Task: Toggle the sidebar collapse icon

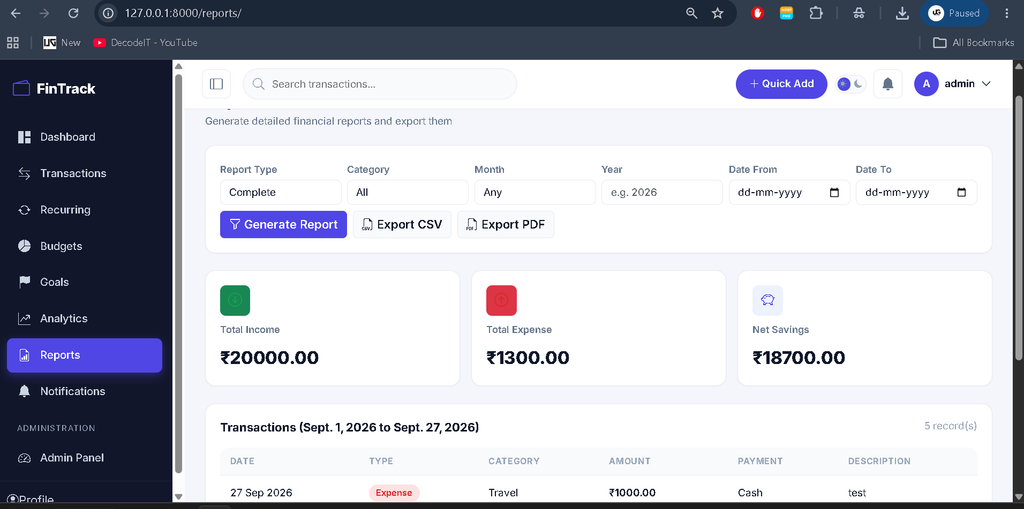Action: coord(216,84)
